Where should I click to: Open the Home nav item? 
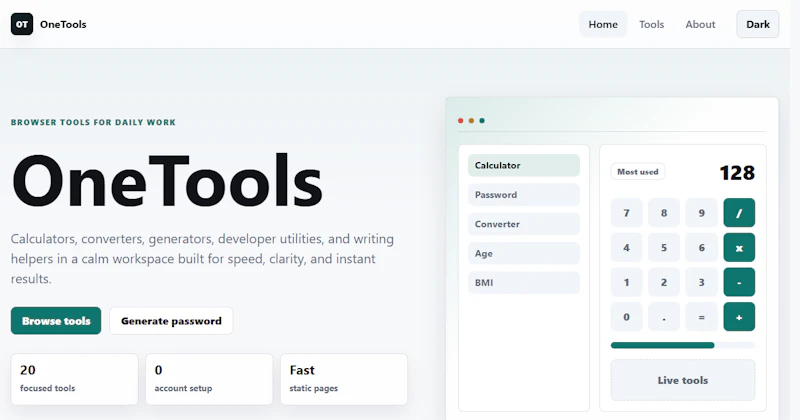pyautogui.click(x=603, y=24)
